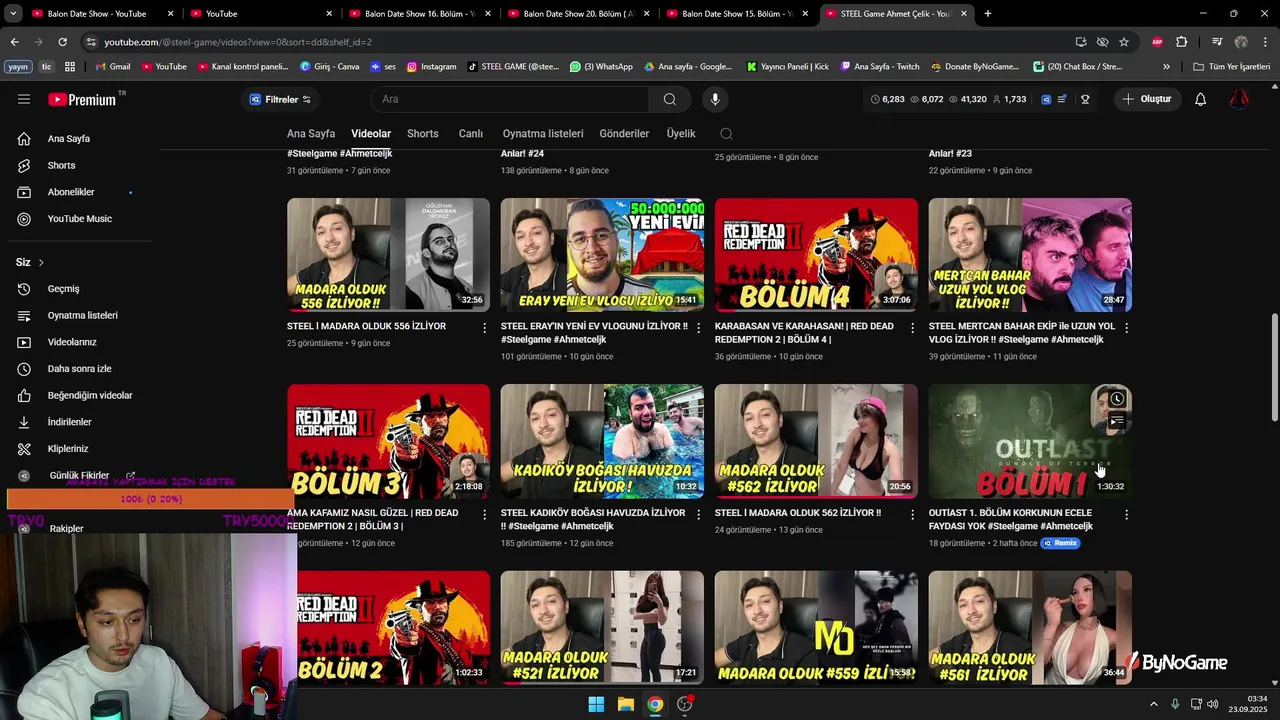Show more bookmarks with the chevron

click(x=1166, y=67)
